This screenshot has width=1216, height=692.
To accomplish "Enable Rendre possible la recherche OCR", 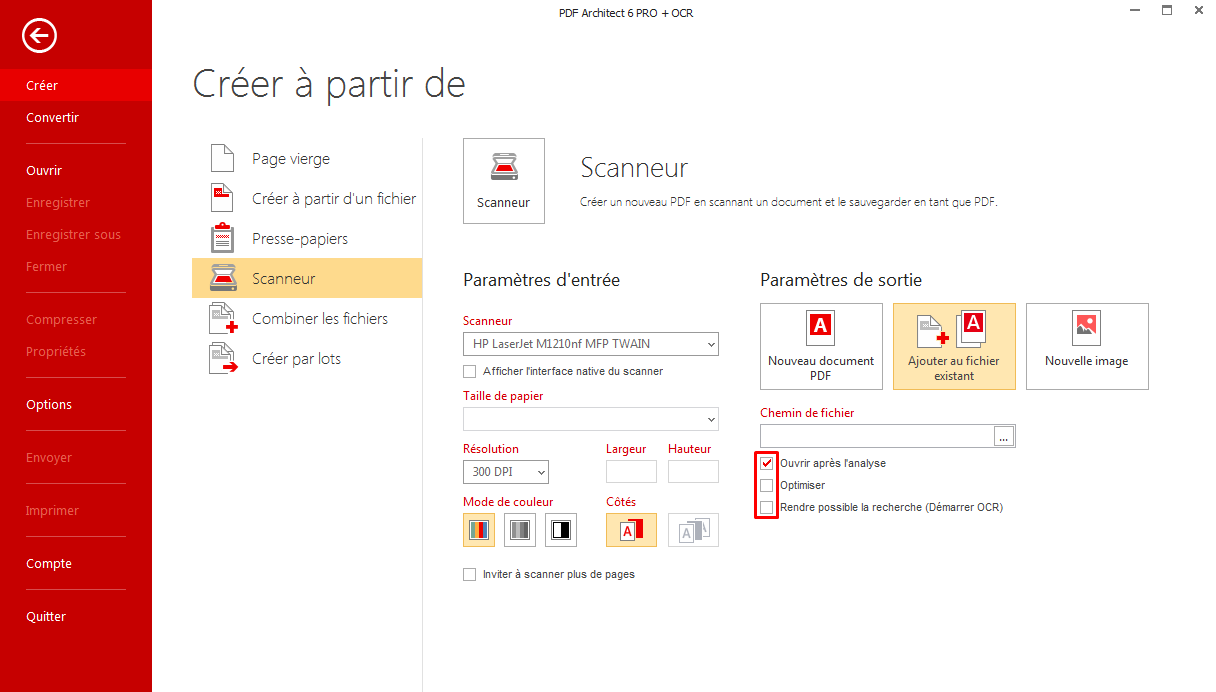I will tap(767, 507).
